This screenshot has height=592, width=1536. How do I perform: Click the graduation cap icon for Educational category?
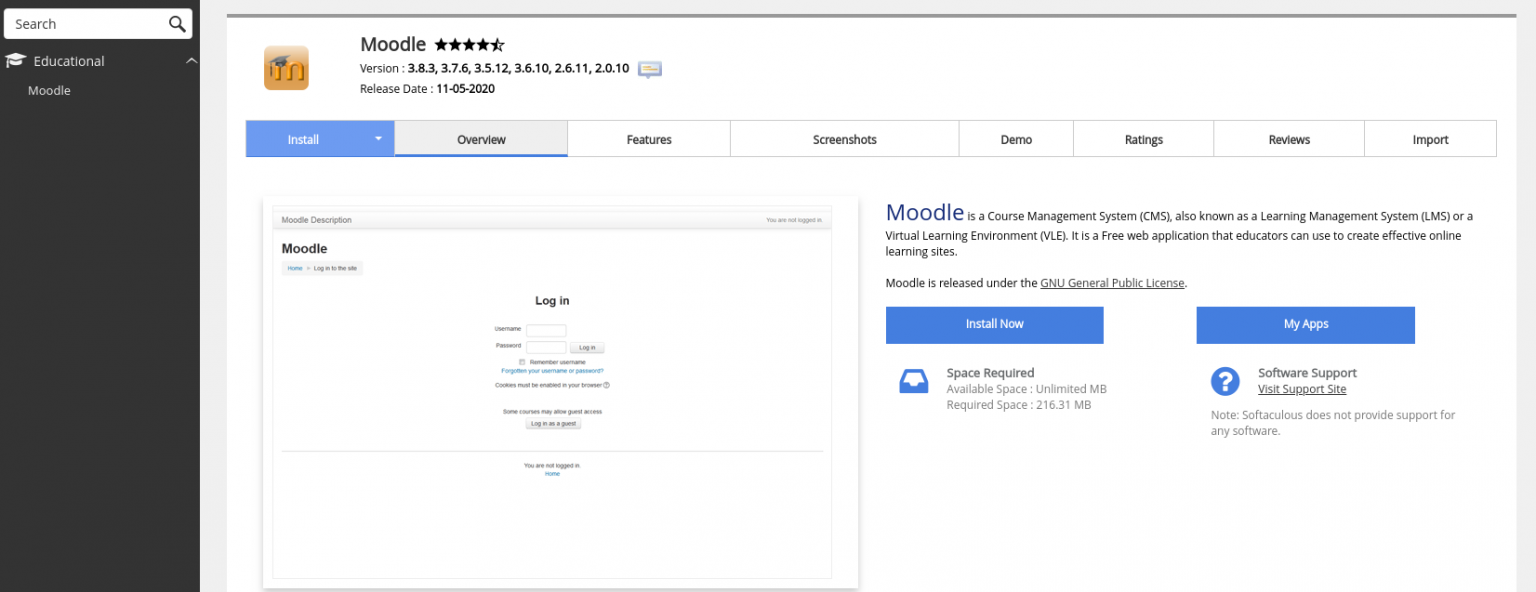15,60
